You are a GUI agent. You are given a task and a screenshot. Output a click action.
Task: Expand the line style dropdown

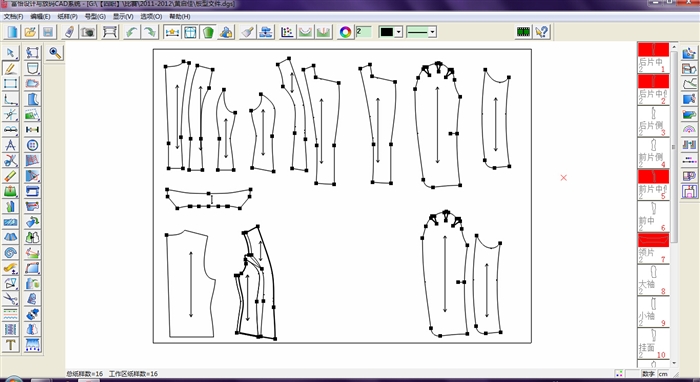432,32
